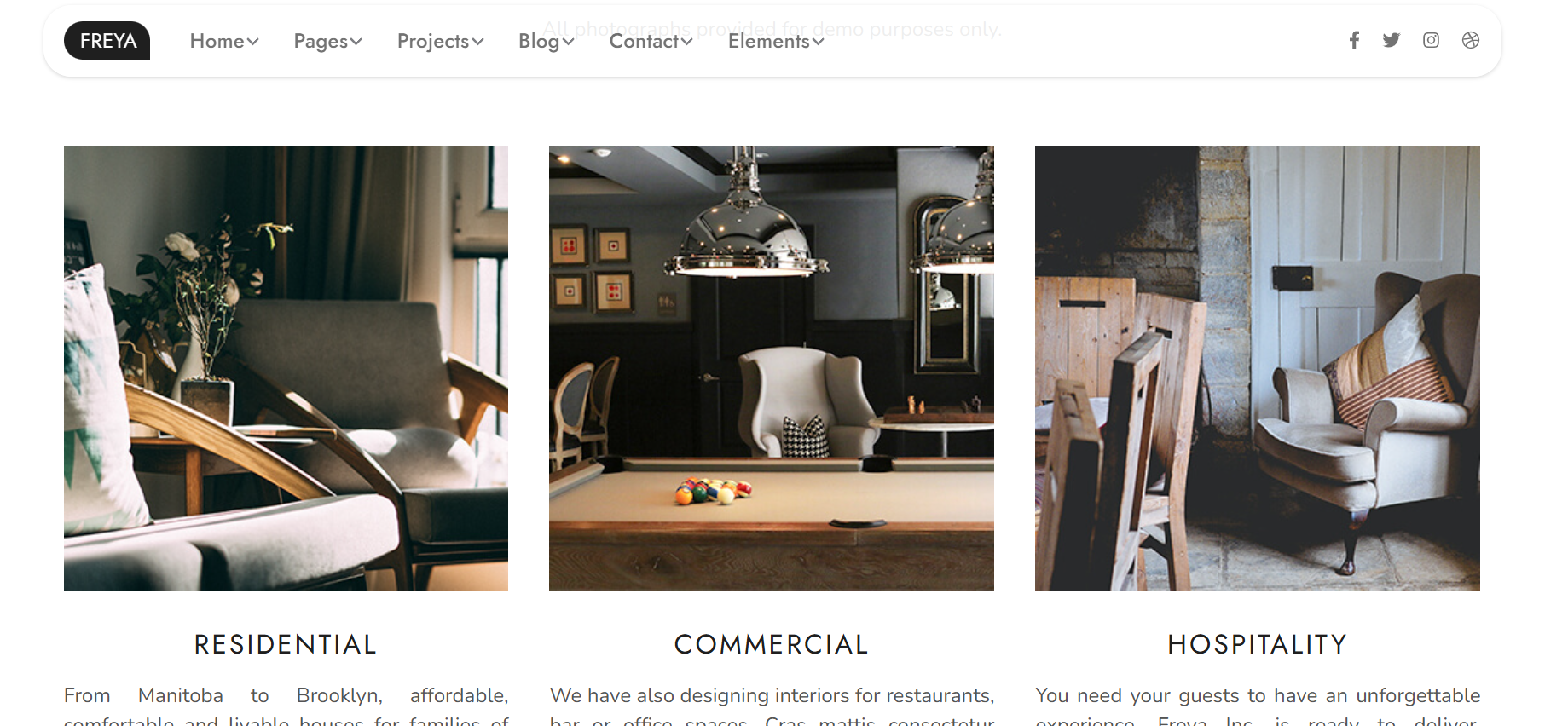The height and width of the screenshot is (726, 1568).
Task: Click the HOSPITALITY heading
Action: [1258, 644]
